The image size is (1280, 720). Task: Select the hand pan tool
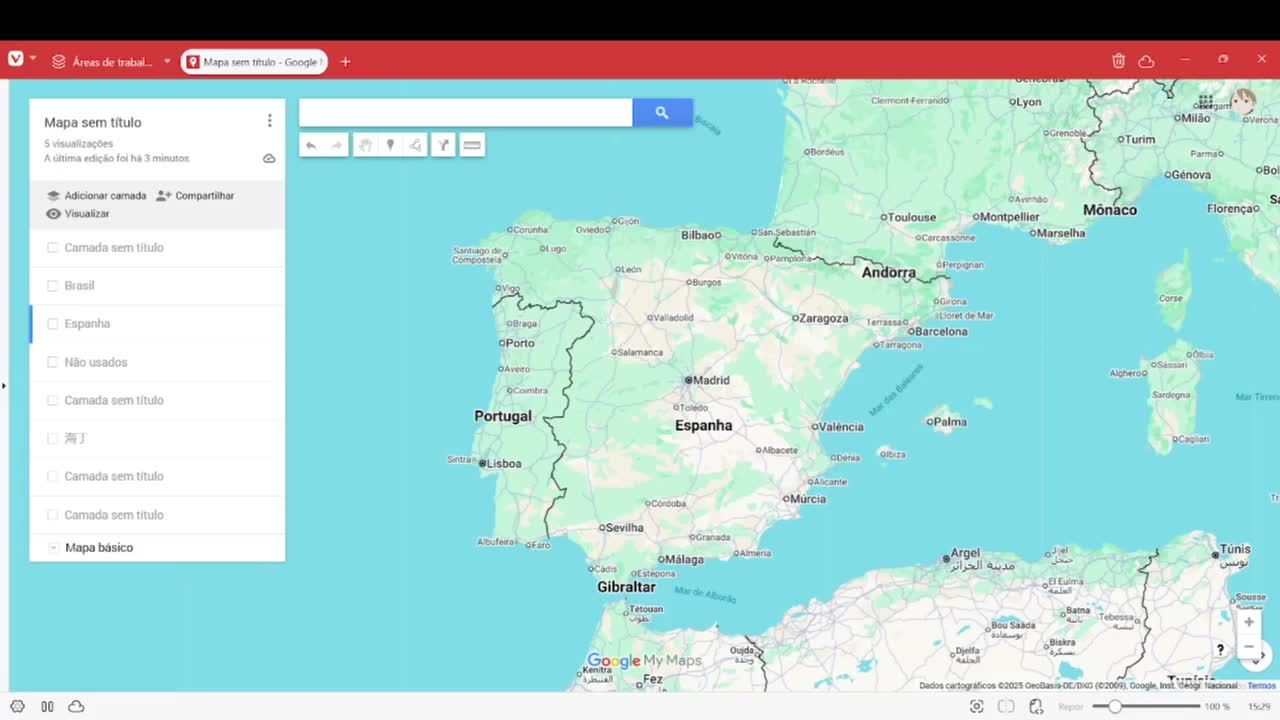(365, 146)
